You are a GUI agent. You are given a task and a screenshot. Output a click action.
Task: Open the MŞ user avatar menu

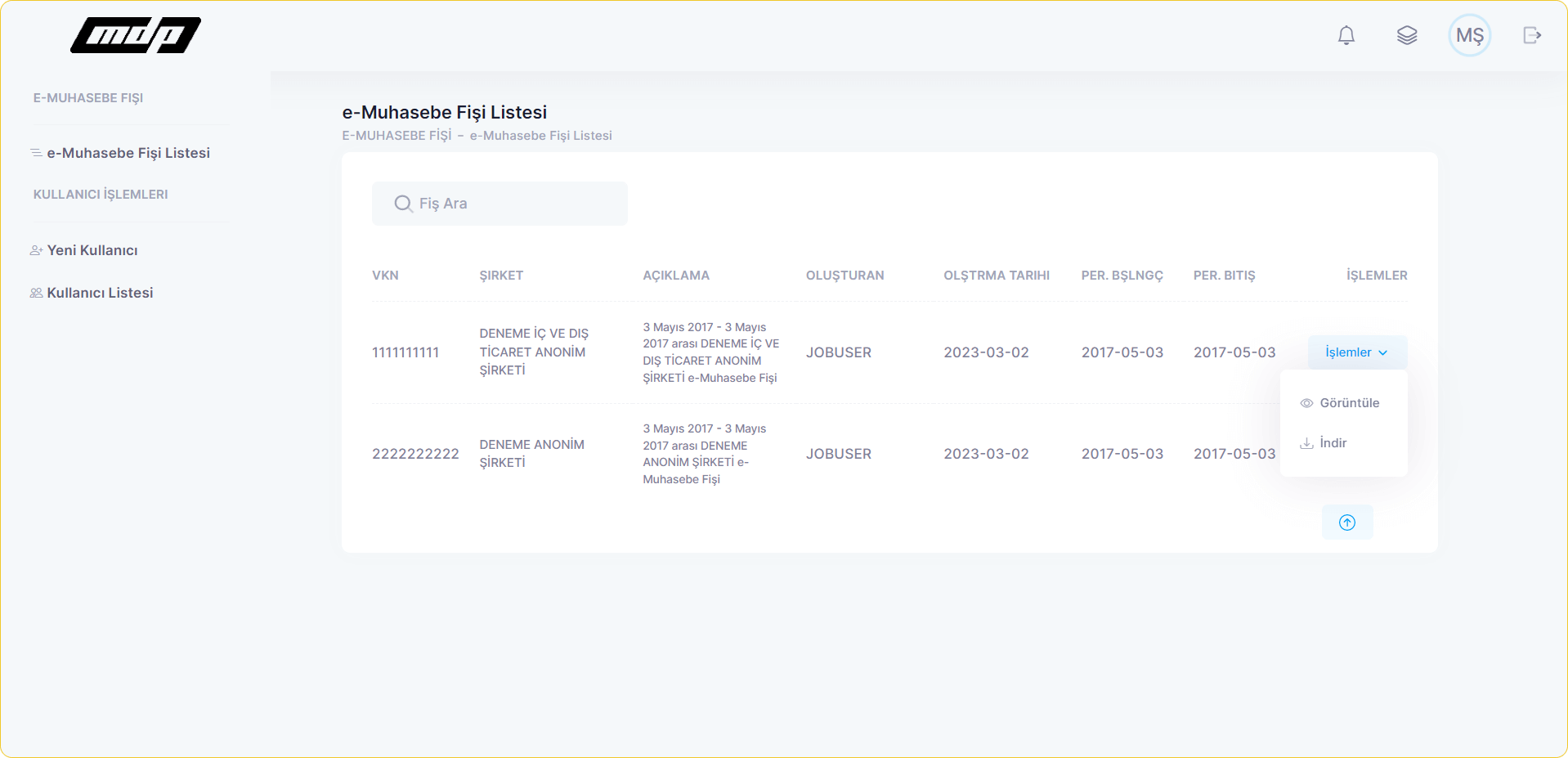(x=1469, y=35)
